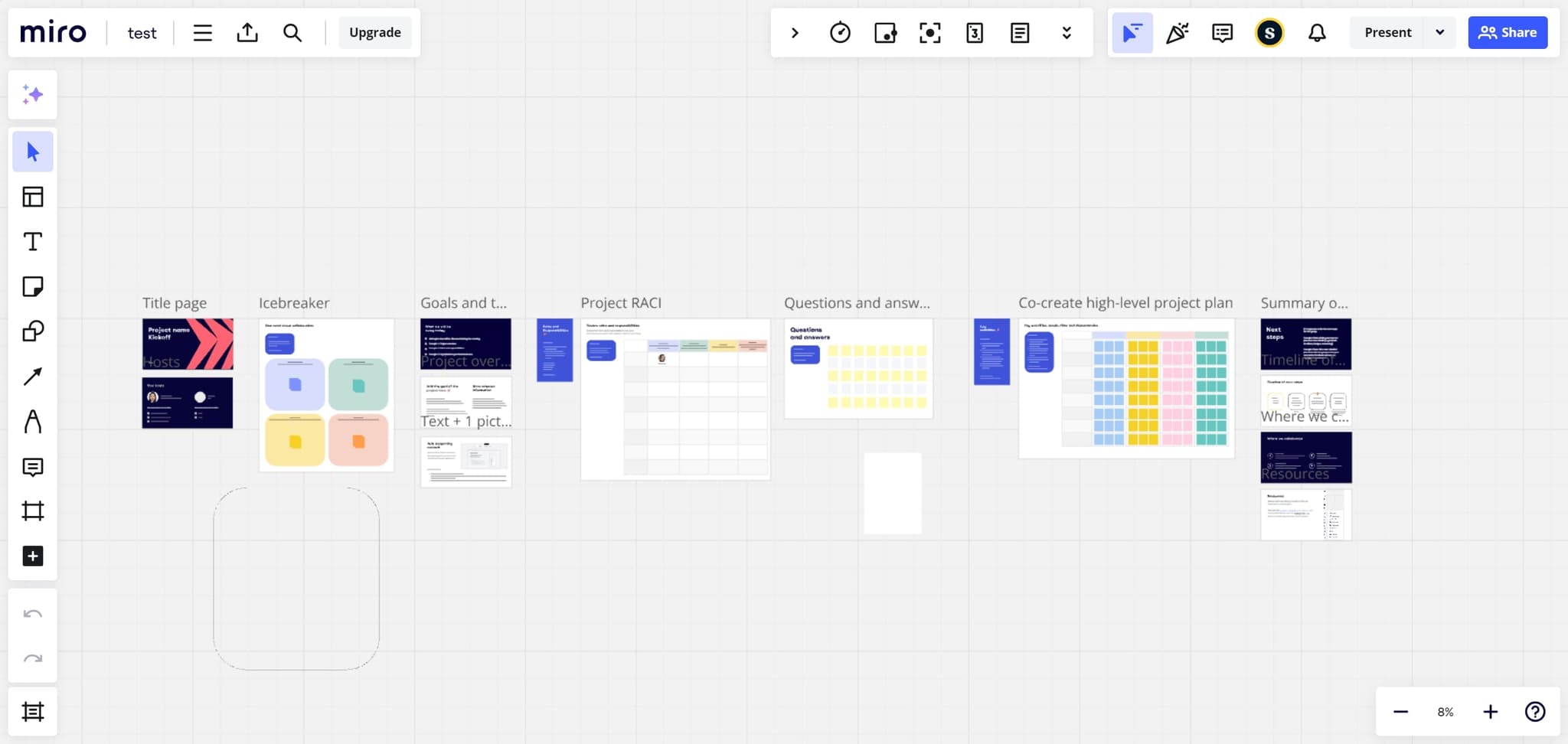Export the board using upload icon

247,33
